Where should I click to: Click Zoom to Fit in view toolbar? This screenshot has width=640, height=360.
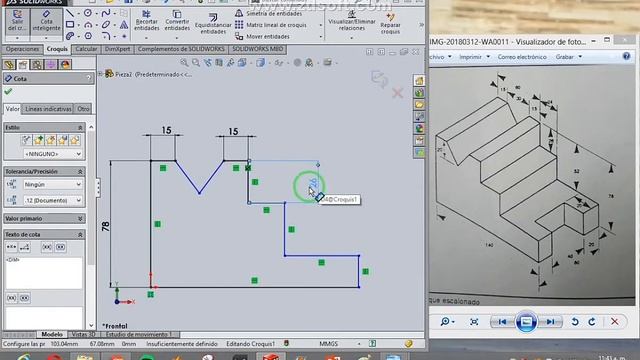[x=184, y=62]
